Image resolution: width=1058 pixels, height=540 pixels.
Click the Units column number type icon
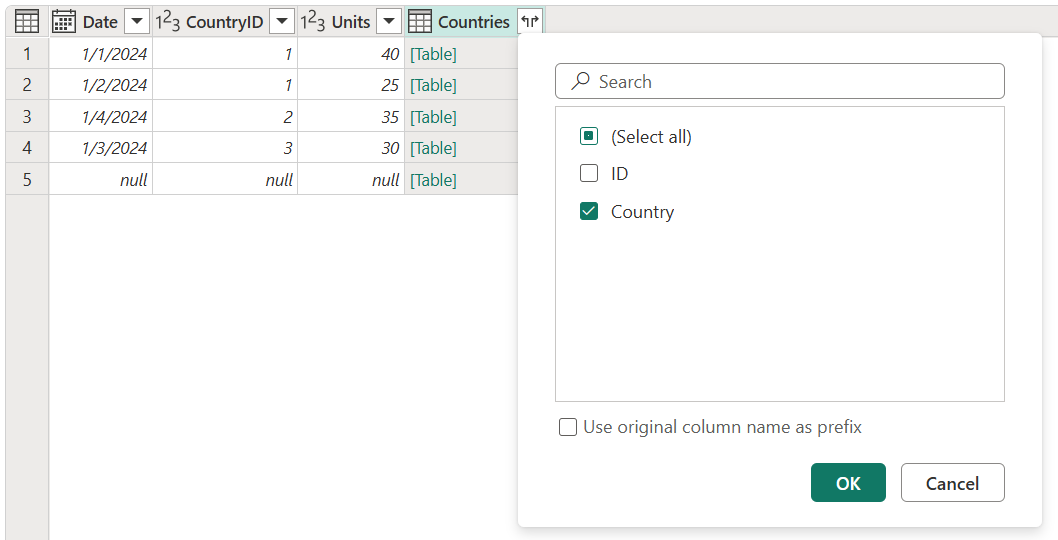point(313,22)
